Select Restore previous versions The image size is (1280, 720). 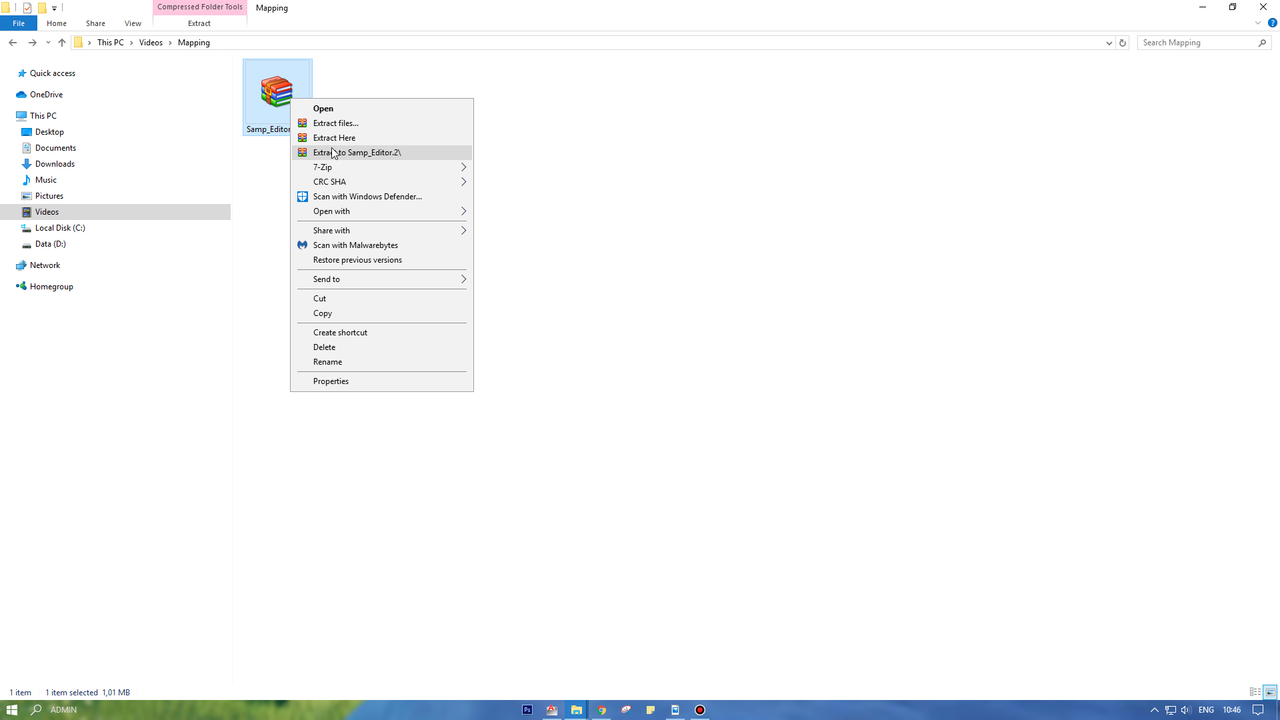pyautogui.click(x=381, y=260)
